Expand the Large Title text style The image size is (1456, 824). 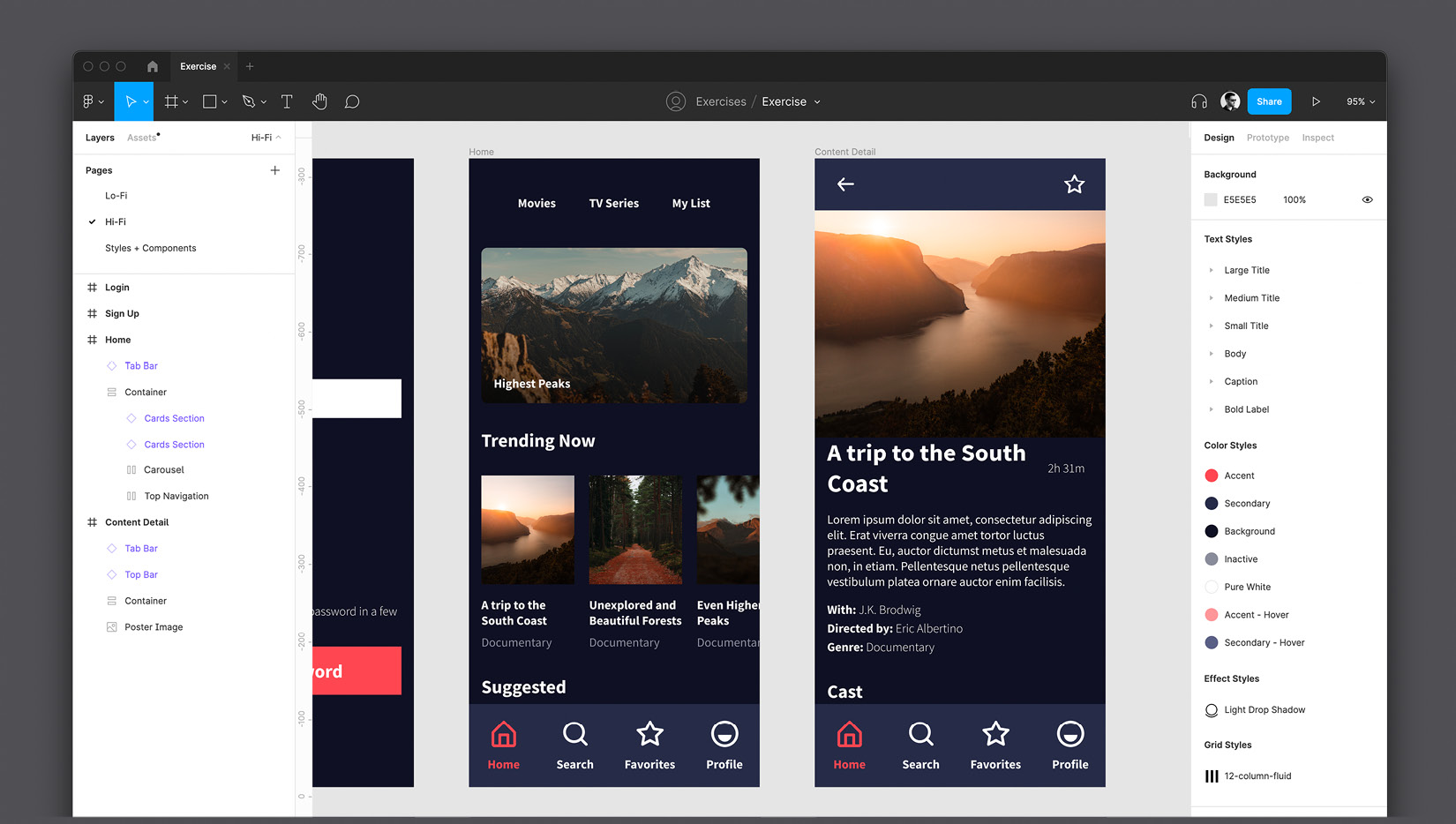[x=1212, y=270]
